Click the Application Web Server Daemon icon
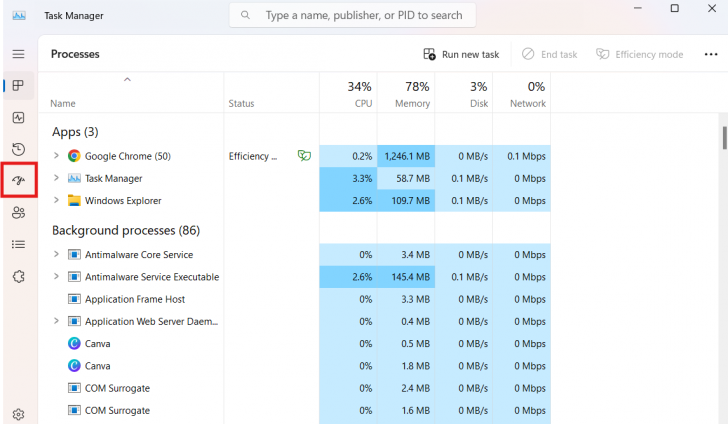728x424 pixels. [74, 321]
